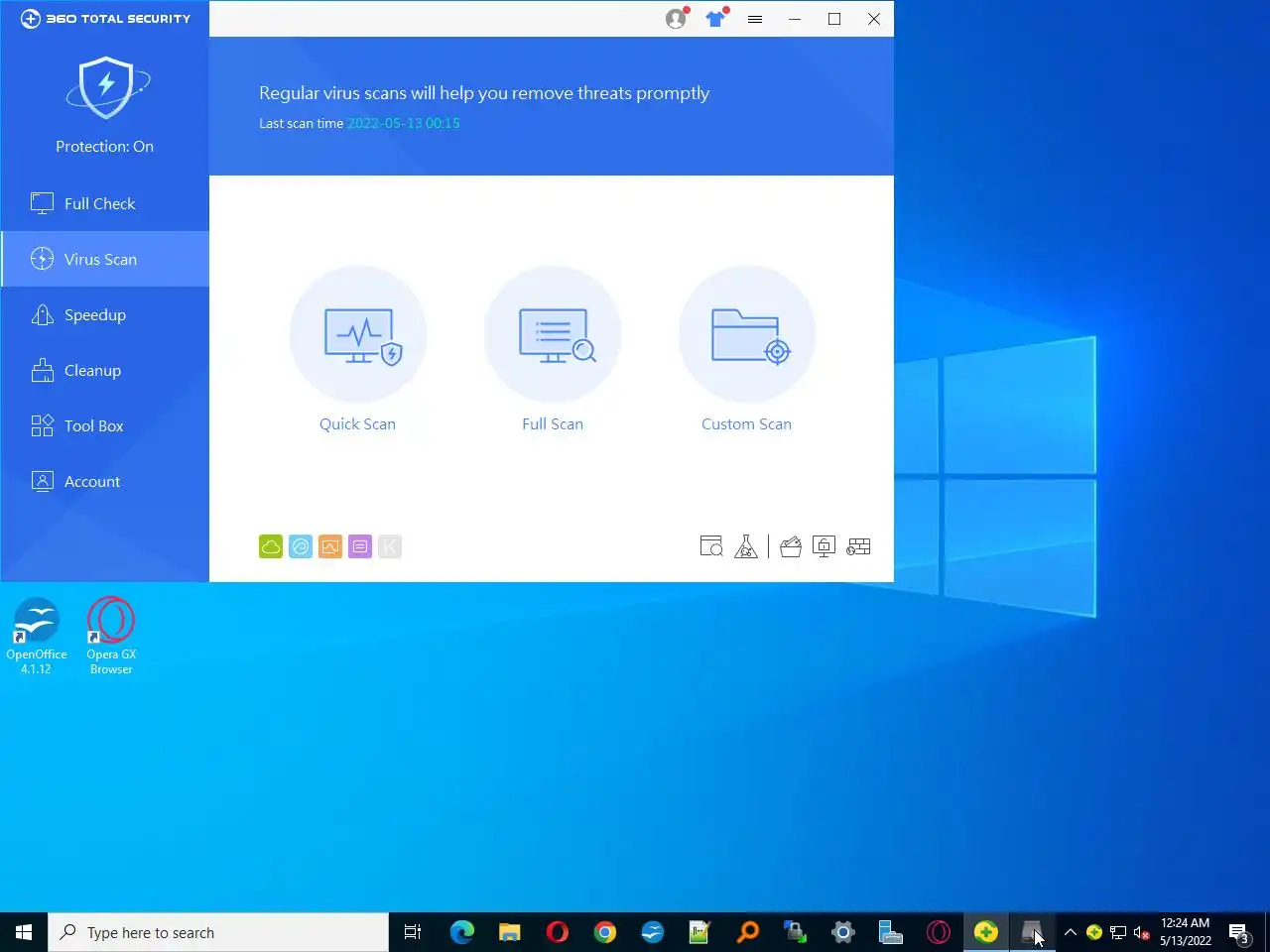Open the Opera GX Browser desktop shortcut
1270x952 pixels.
click(111, 636)
